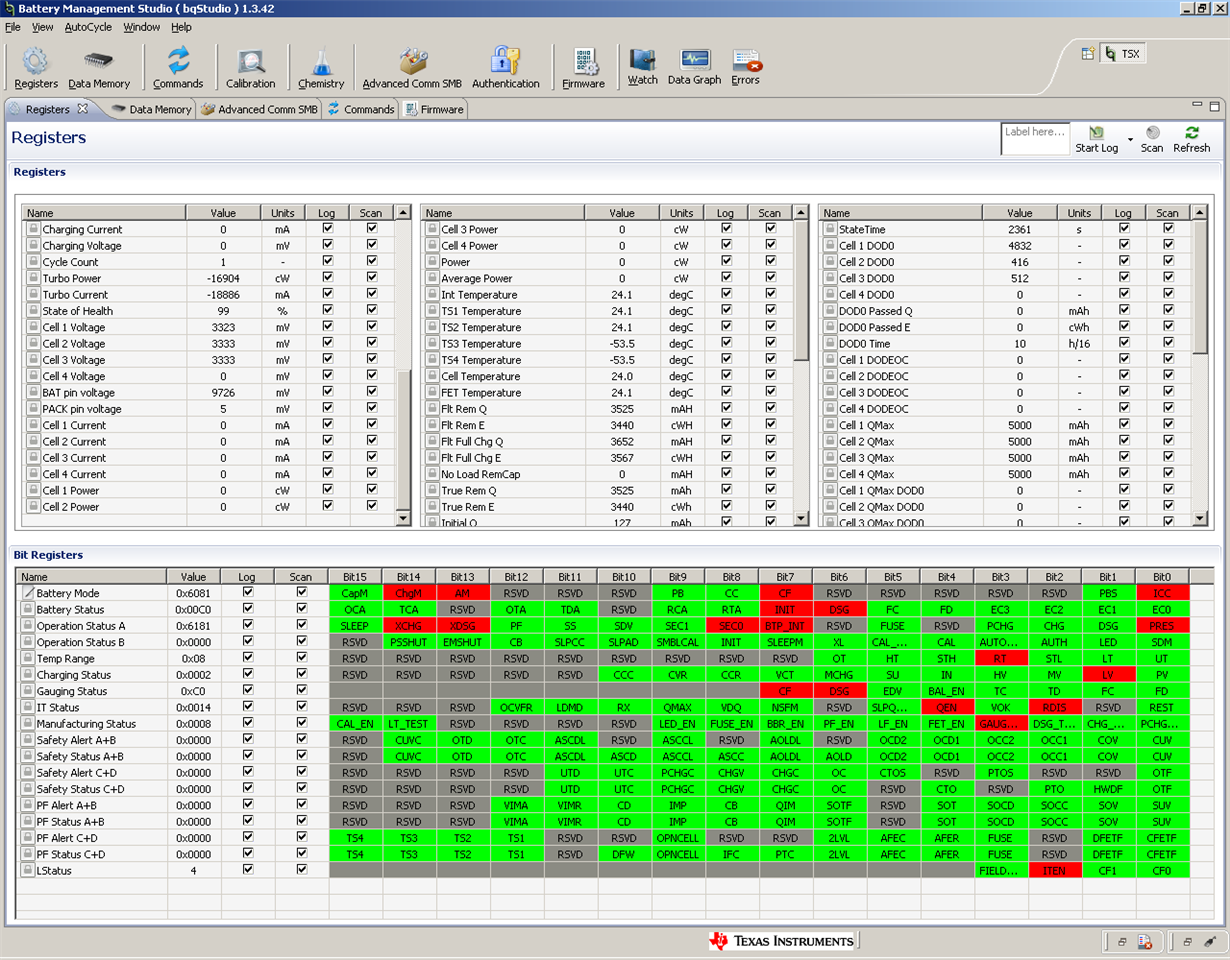This screenshot has width=1230, height=960.
Task: Open the dropdown arrow next to Start Log
Action: coord(1130,139)
